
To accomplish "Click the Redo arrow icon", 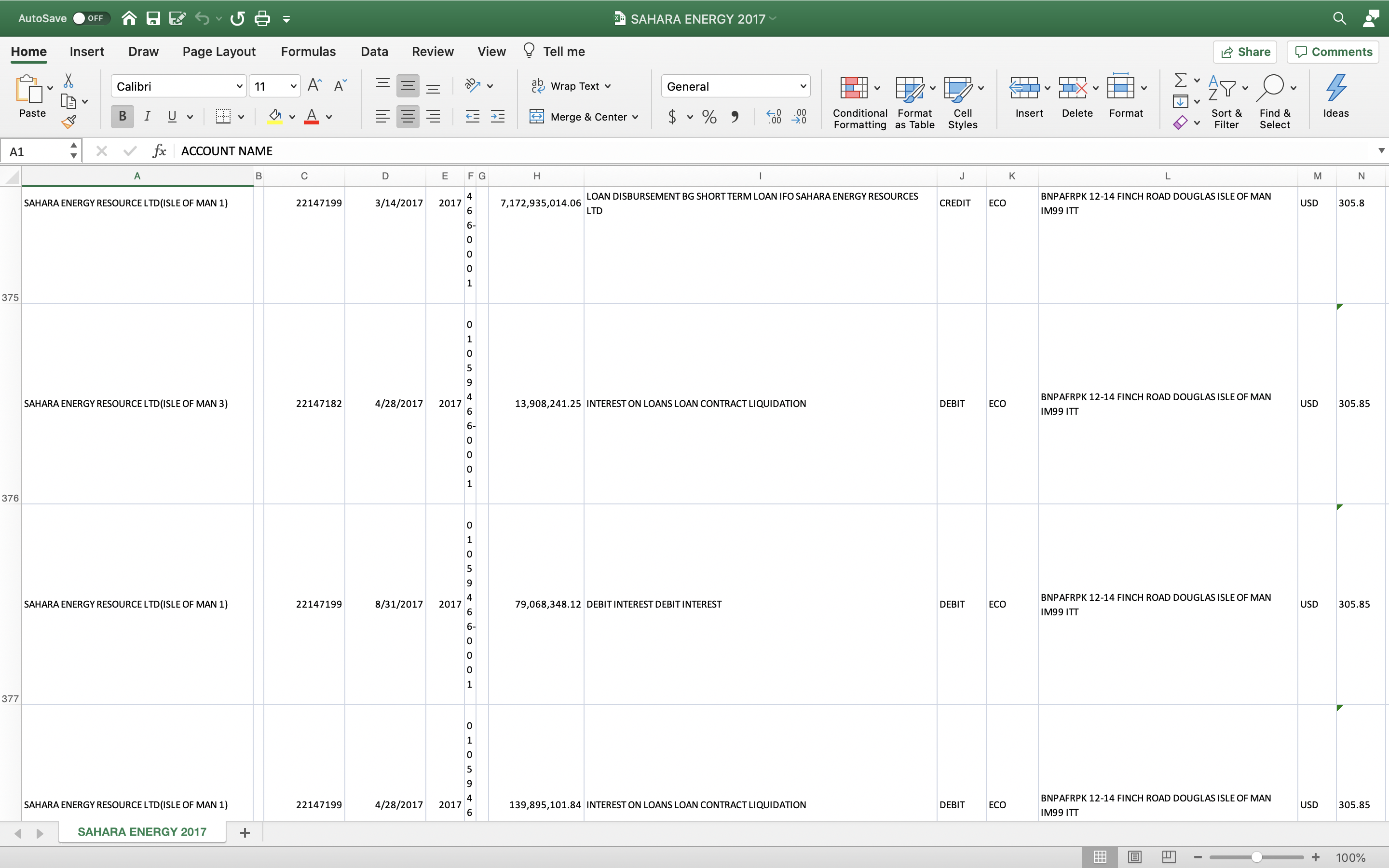I will click(237, 18).
